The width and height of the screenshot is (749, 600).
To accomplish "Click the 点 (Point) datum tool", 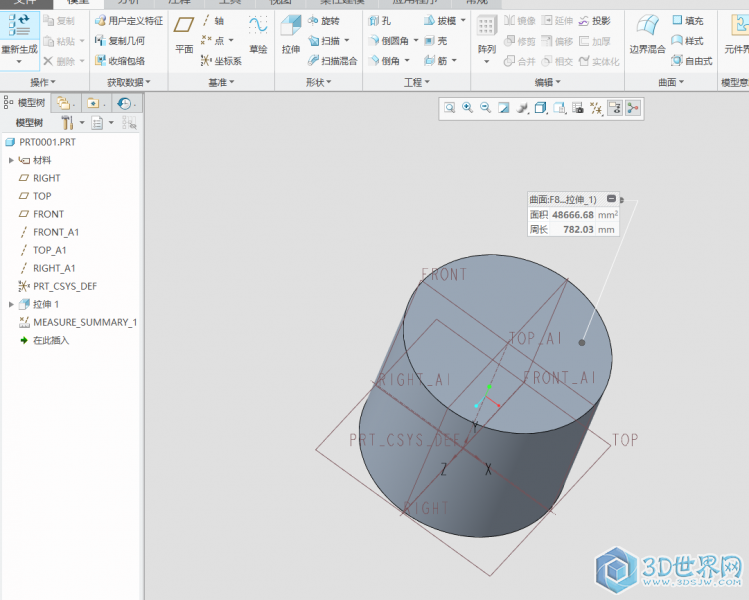I will 213,41.
